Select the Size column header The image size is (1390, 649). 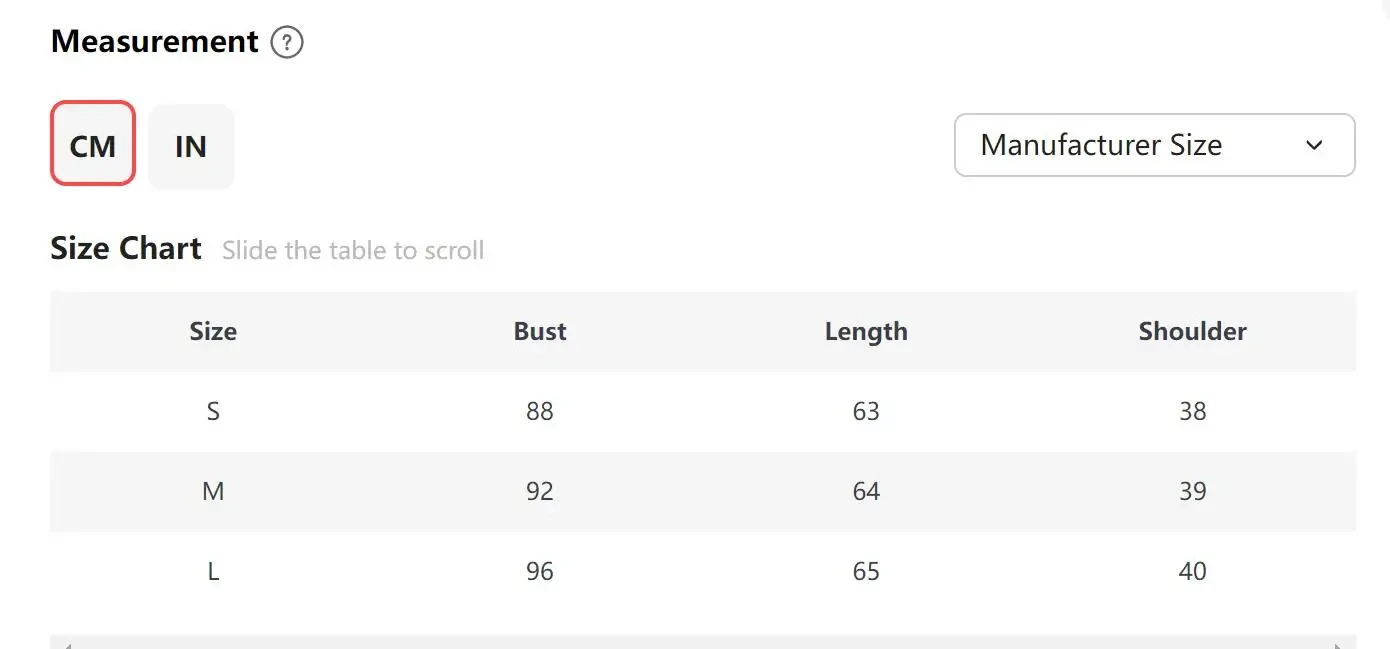tap(213, 332)
